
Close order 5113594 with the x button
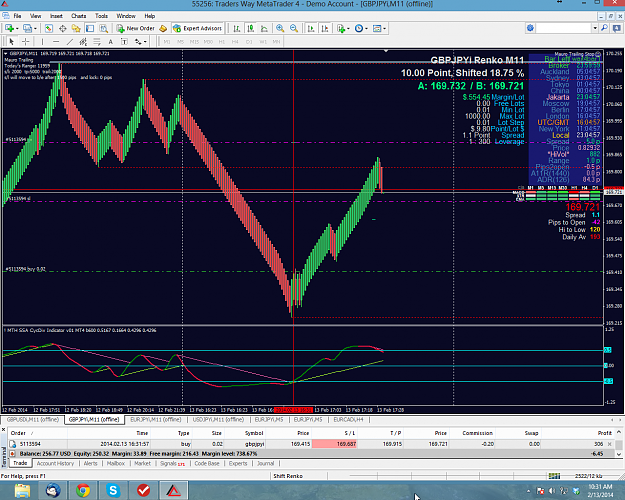tap(609, 444)
